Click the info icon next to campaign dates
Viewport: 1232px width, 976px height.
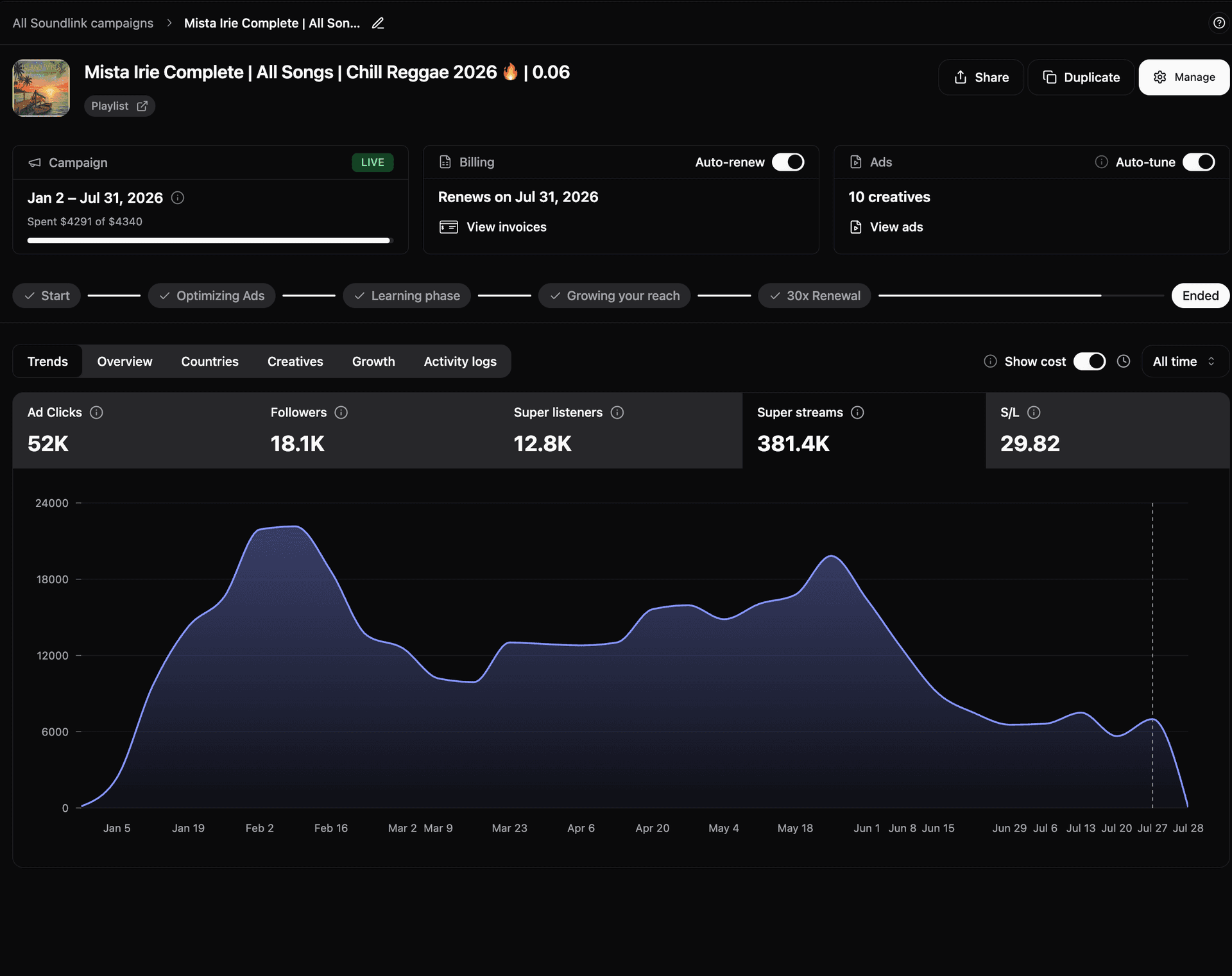coord(178,198)
